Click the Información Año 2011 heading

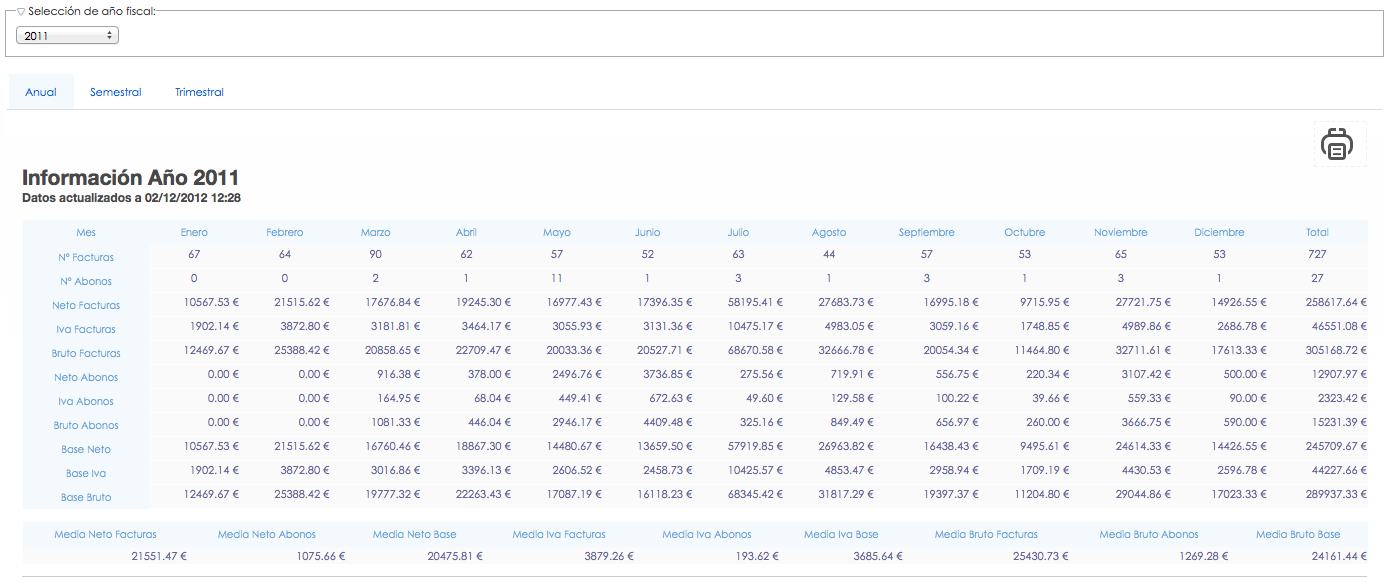coord(131,178)
